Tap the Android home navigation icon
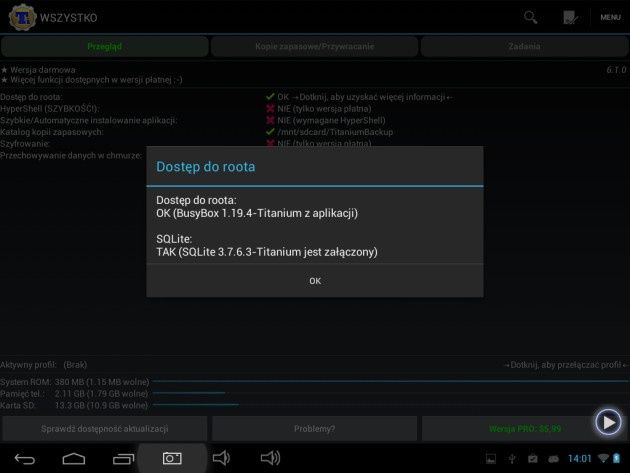630x473 pixels. (74, 459)
